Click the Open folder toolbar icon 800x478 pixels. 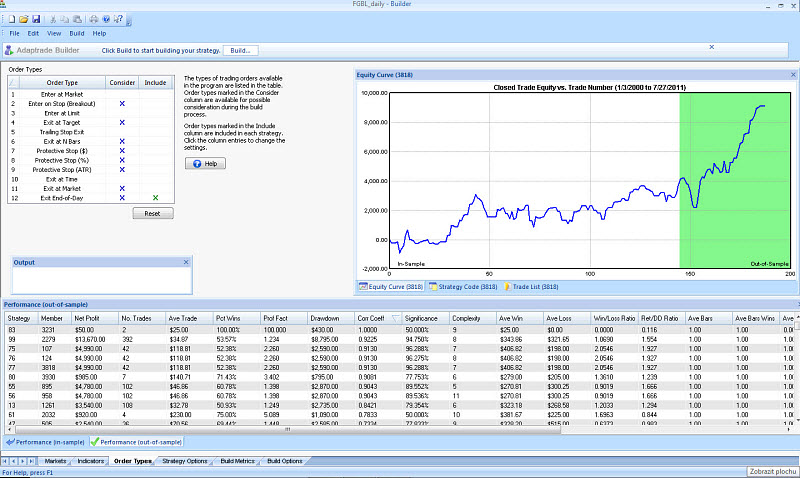tap(23, 19)
